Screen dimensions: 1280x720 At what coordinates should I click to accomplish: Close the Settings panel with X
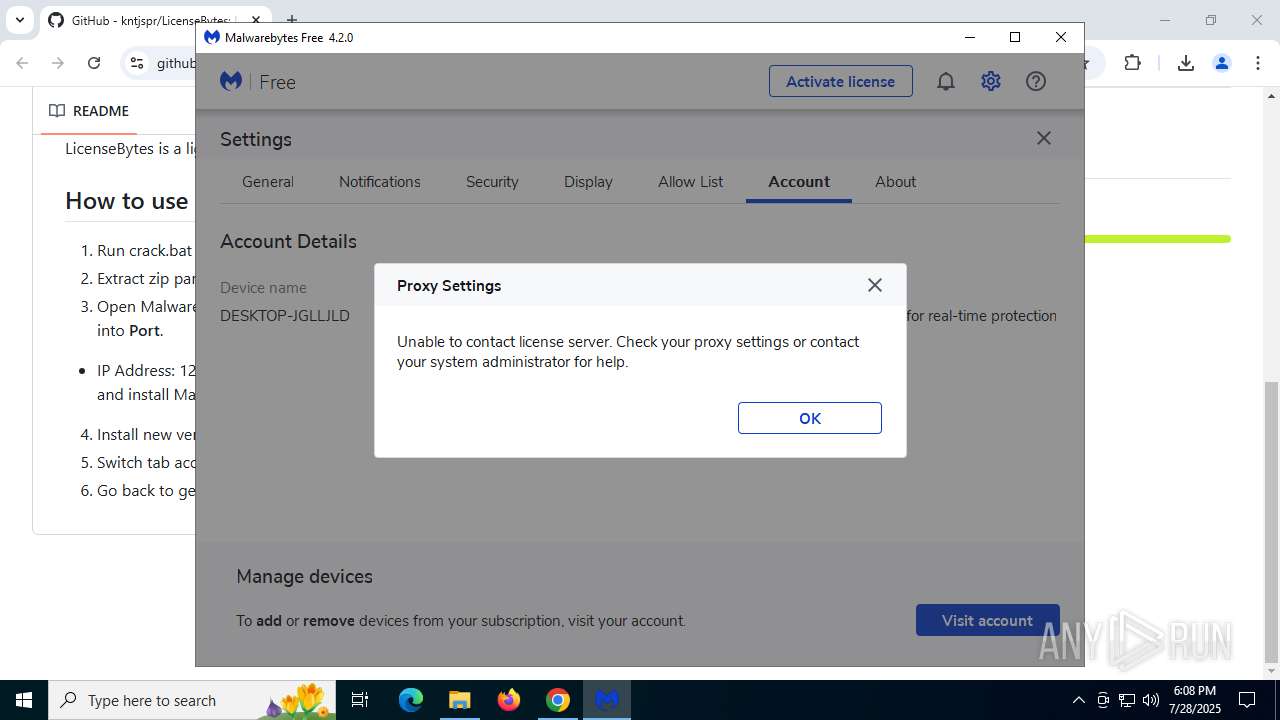pyautogui.click(x=1044, y=138)
